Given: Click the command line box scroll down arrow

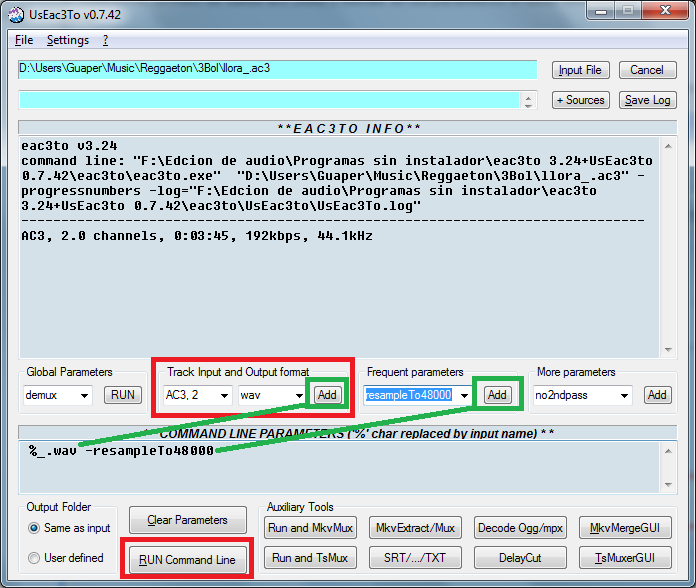Looking at the screenshot, I should 668,485.
